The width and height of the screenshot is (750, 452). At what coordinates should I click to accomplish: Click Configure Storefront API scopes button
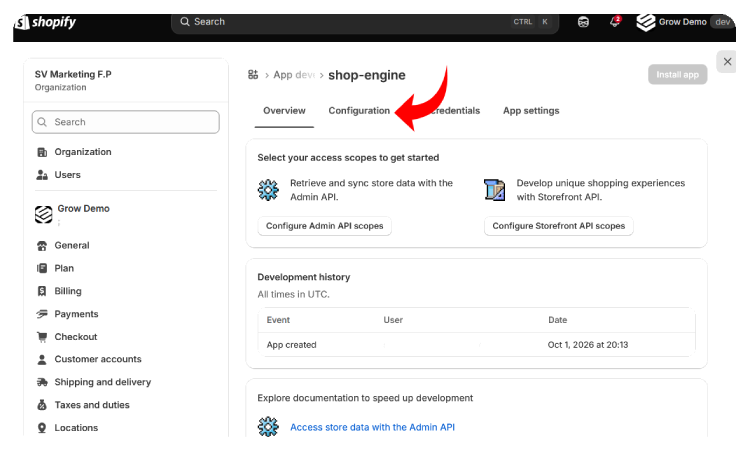tap(559, 226)
